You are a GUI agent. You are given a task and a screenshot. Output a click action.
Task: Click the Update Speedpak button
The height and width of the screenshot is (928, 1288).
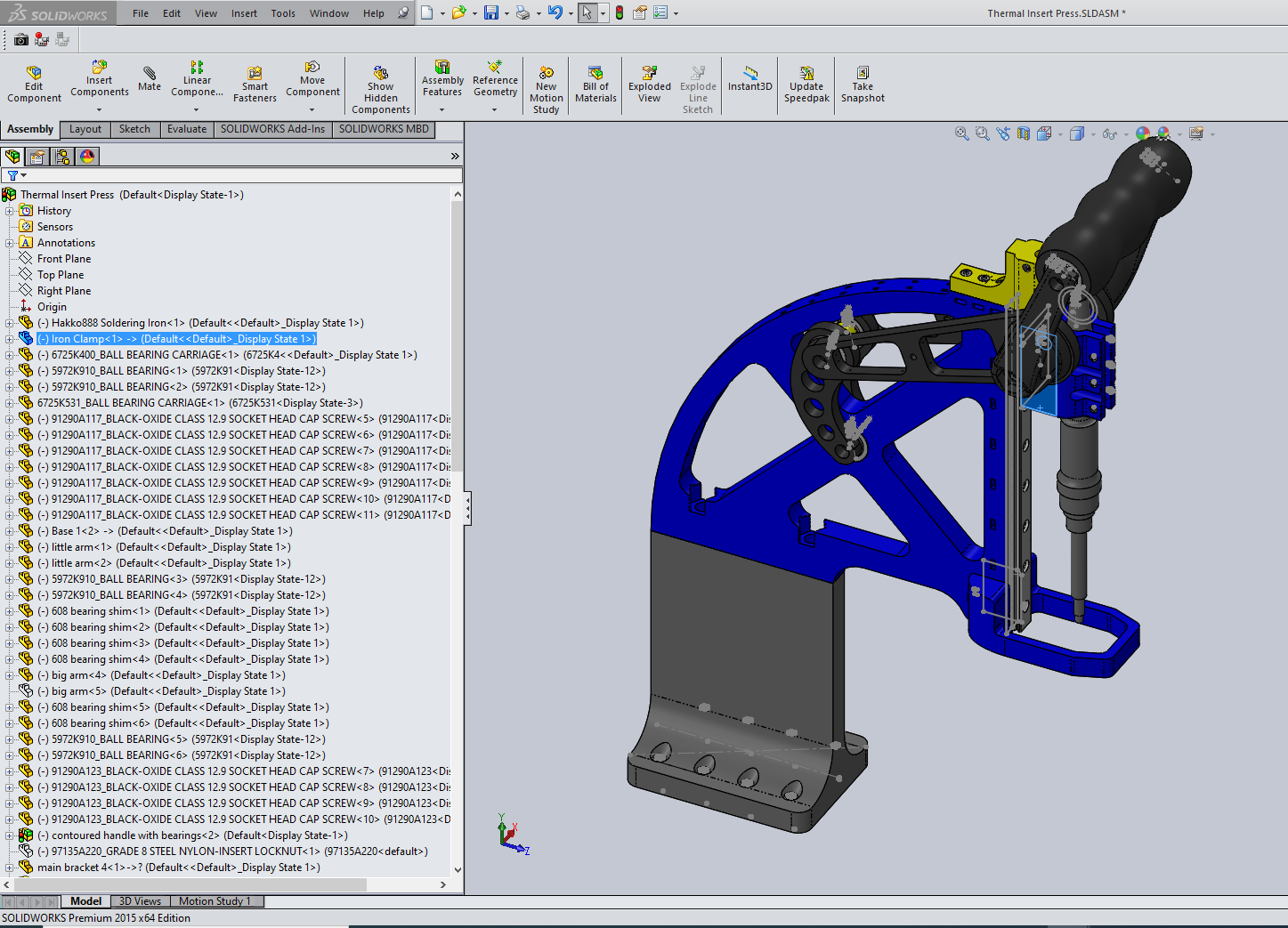point(806,85)
